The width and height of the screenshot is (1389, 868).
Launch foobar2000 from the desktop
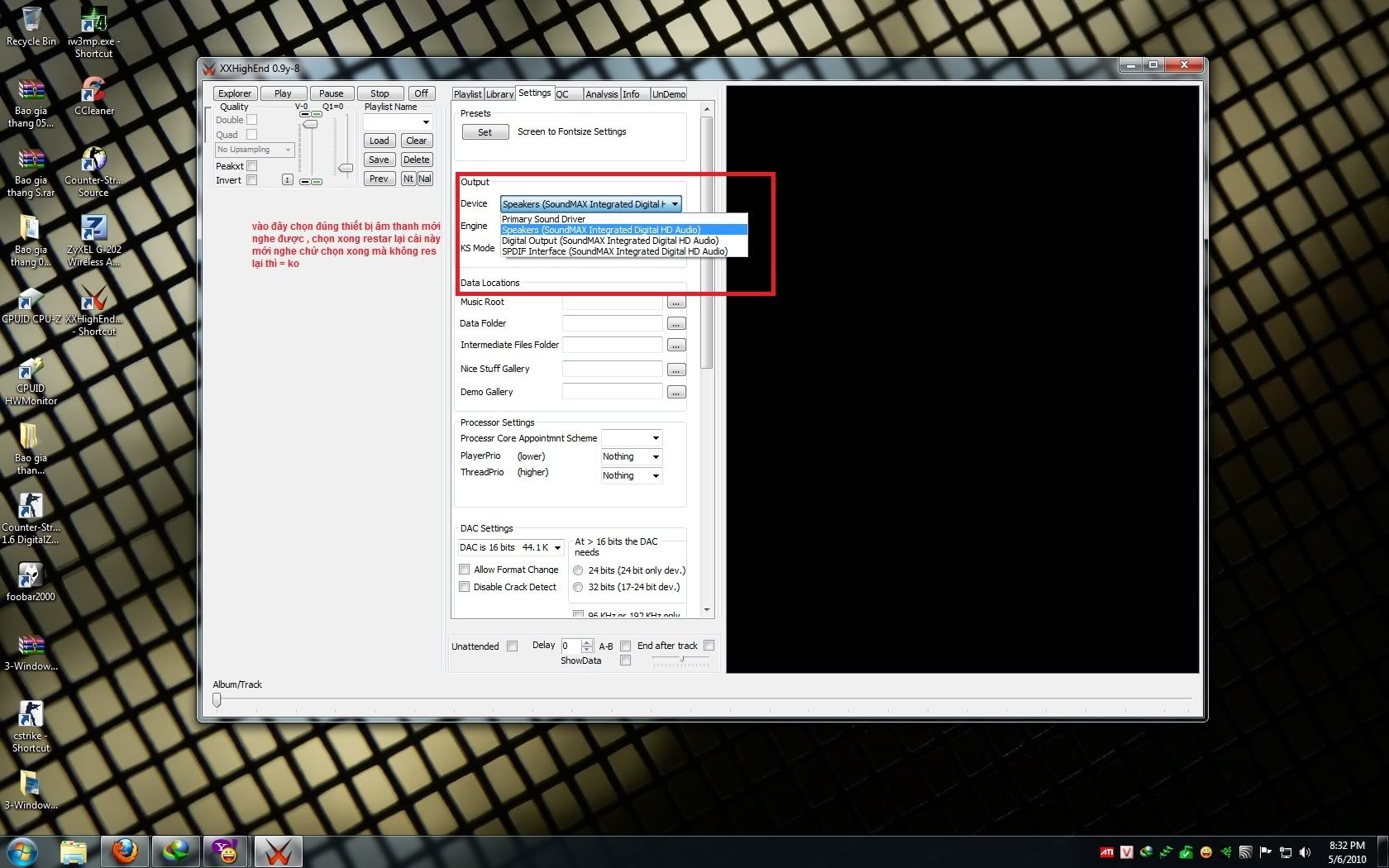coord(31,581)
